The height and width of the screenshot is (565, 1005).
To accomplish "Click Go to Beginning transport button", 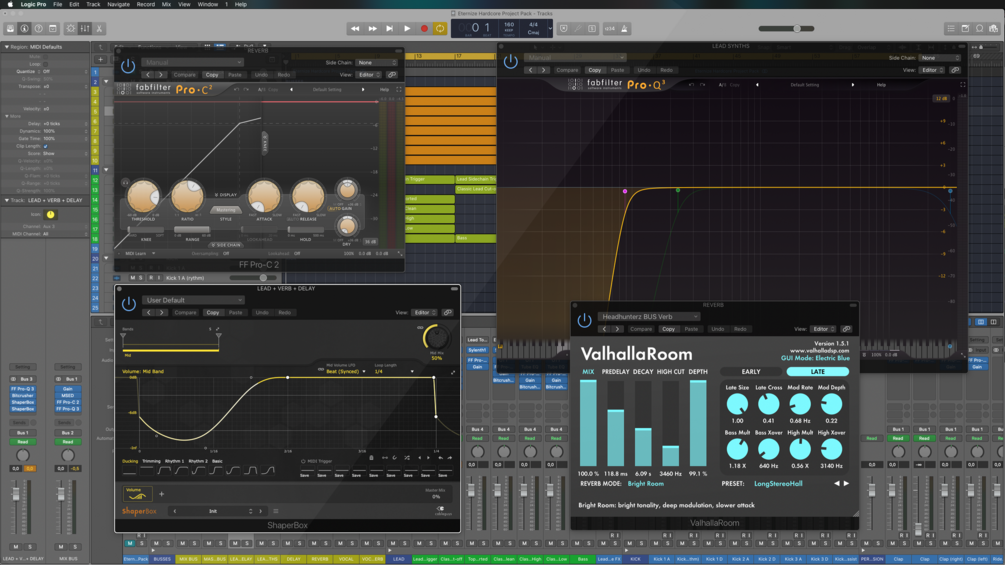I will (389, 28).
